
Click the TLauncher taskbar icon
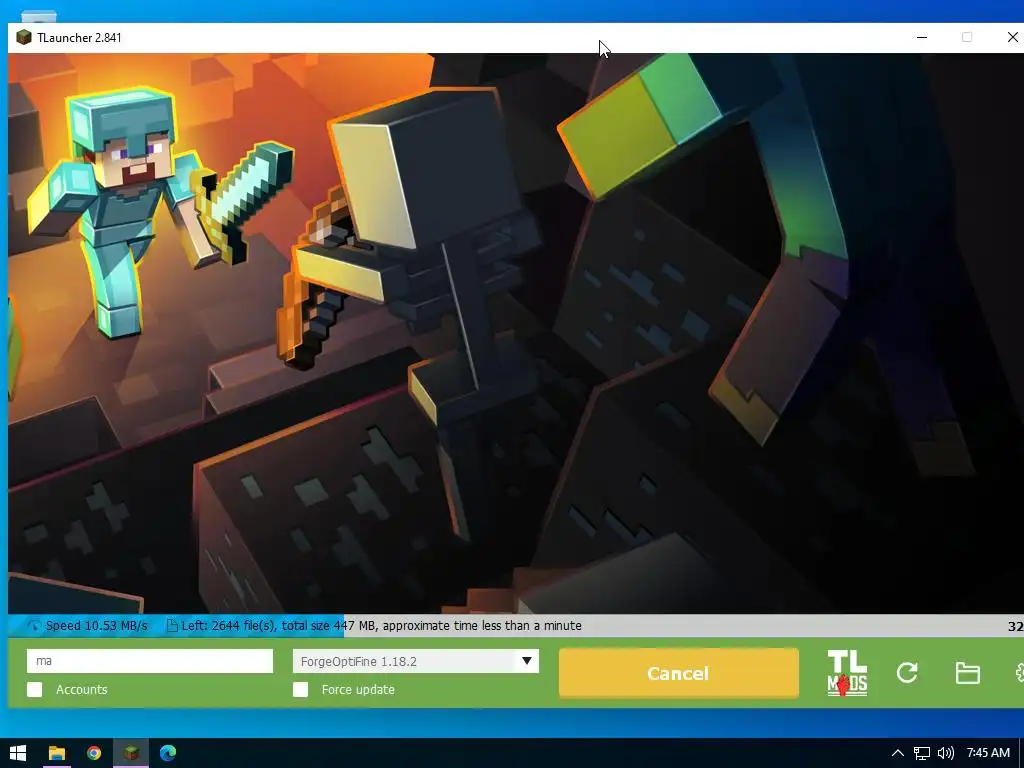tap(131, 753)
